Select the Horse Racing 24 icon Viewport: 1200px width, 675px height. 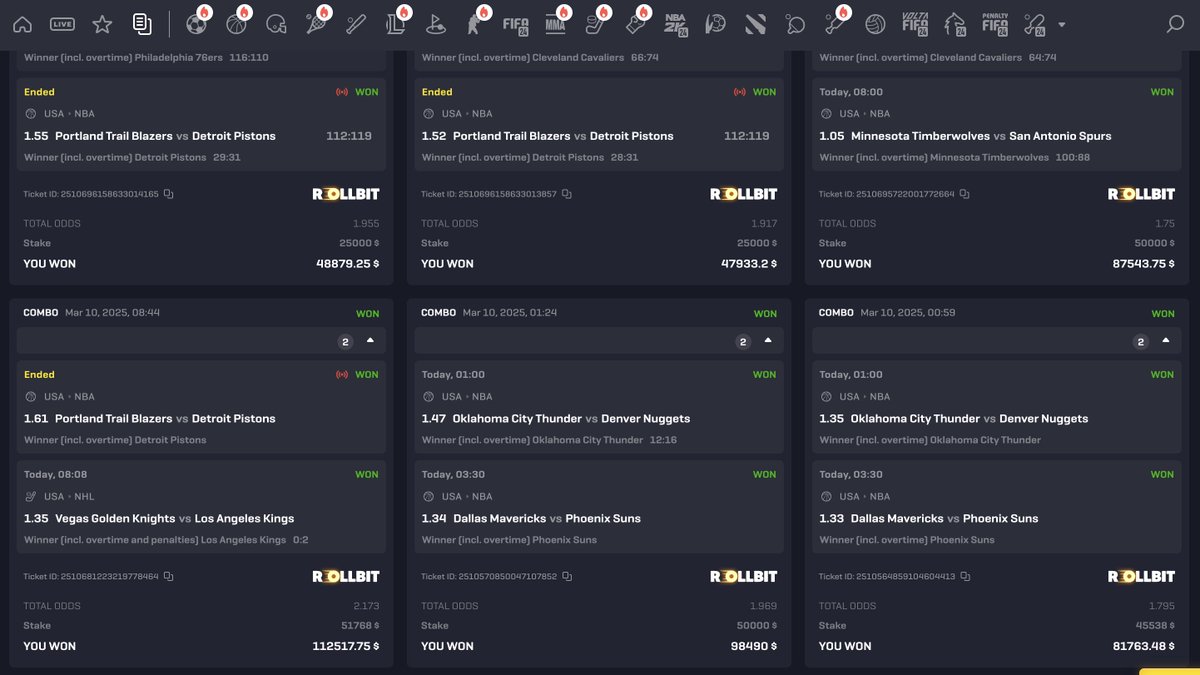[956, 24]
